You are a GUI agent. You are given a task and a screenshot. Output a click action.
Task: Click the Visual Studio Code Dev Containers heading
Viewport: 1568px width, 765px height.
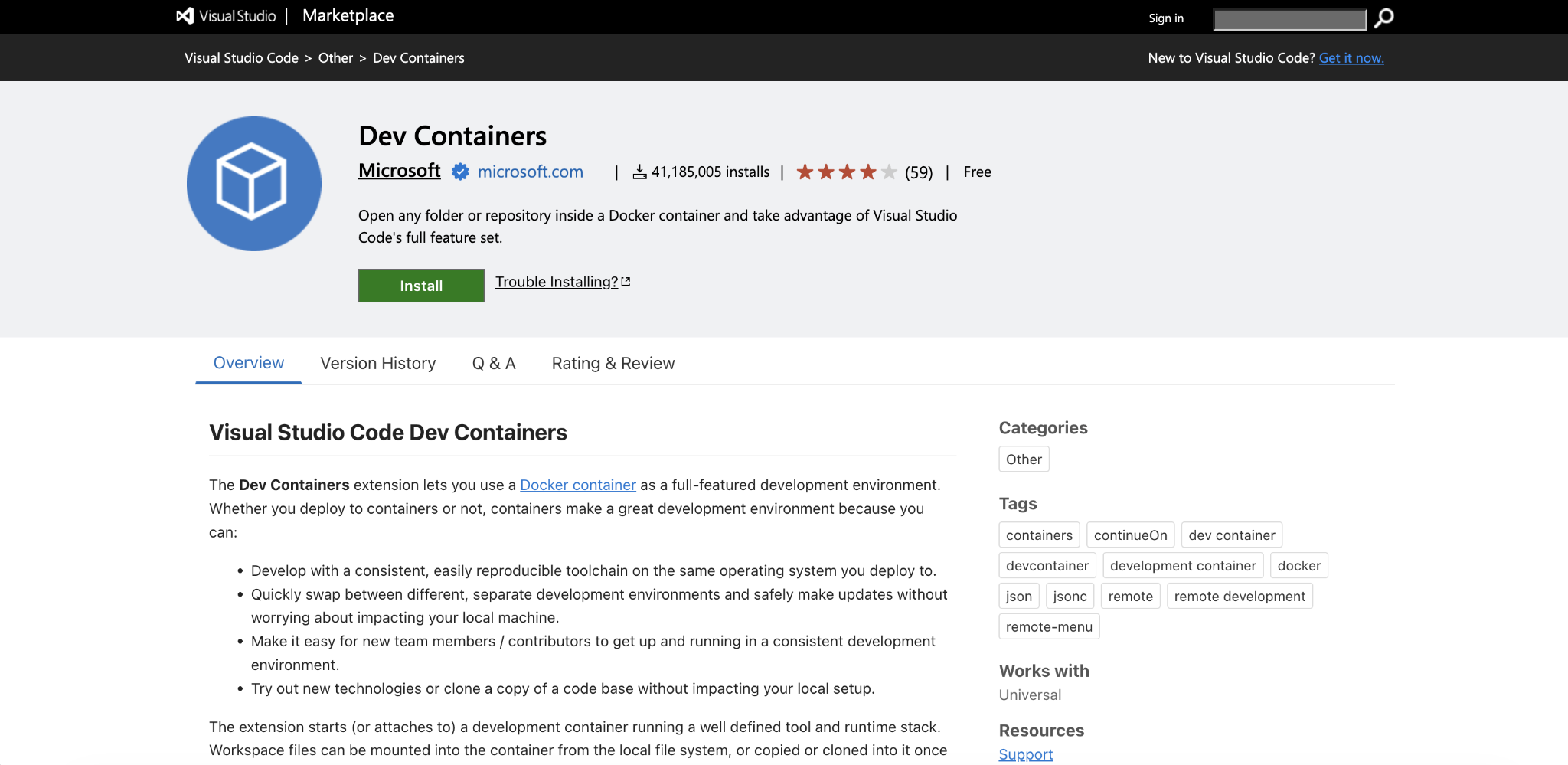388,433
